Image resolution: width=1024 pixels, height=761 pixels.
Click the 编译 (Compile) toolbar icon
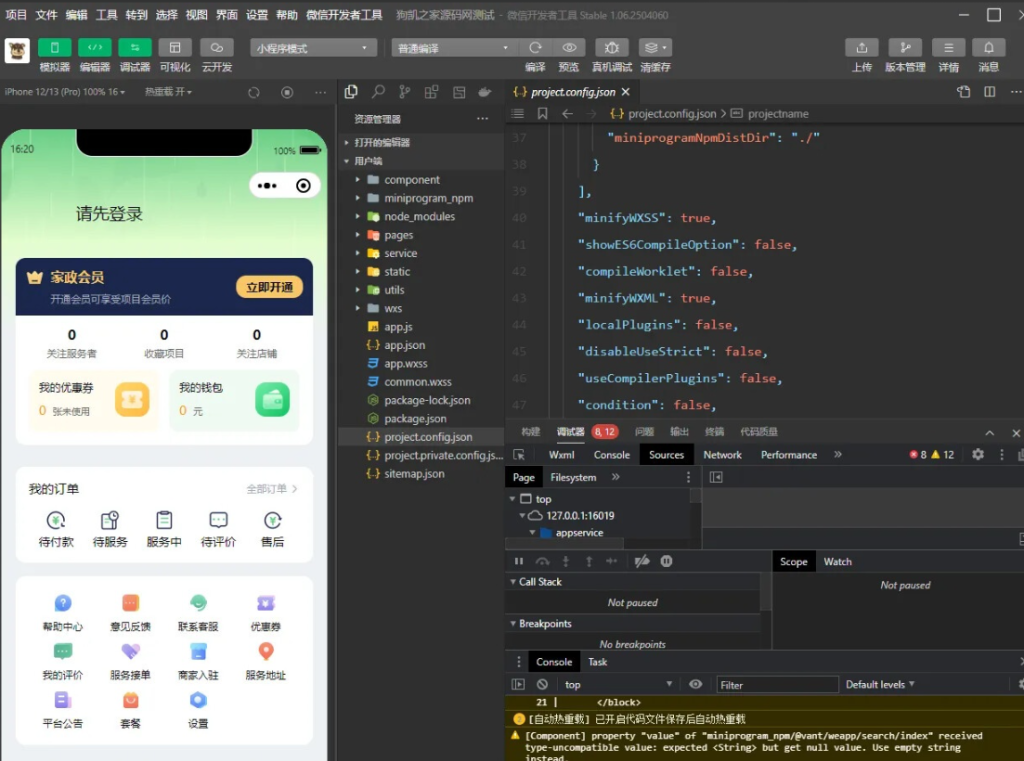pyautogui.click(x=535, y=47)
